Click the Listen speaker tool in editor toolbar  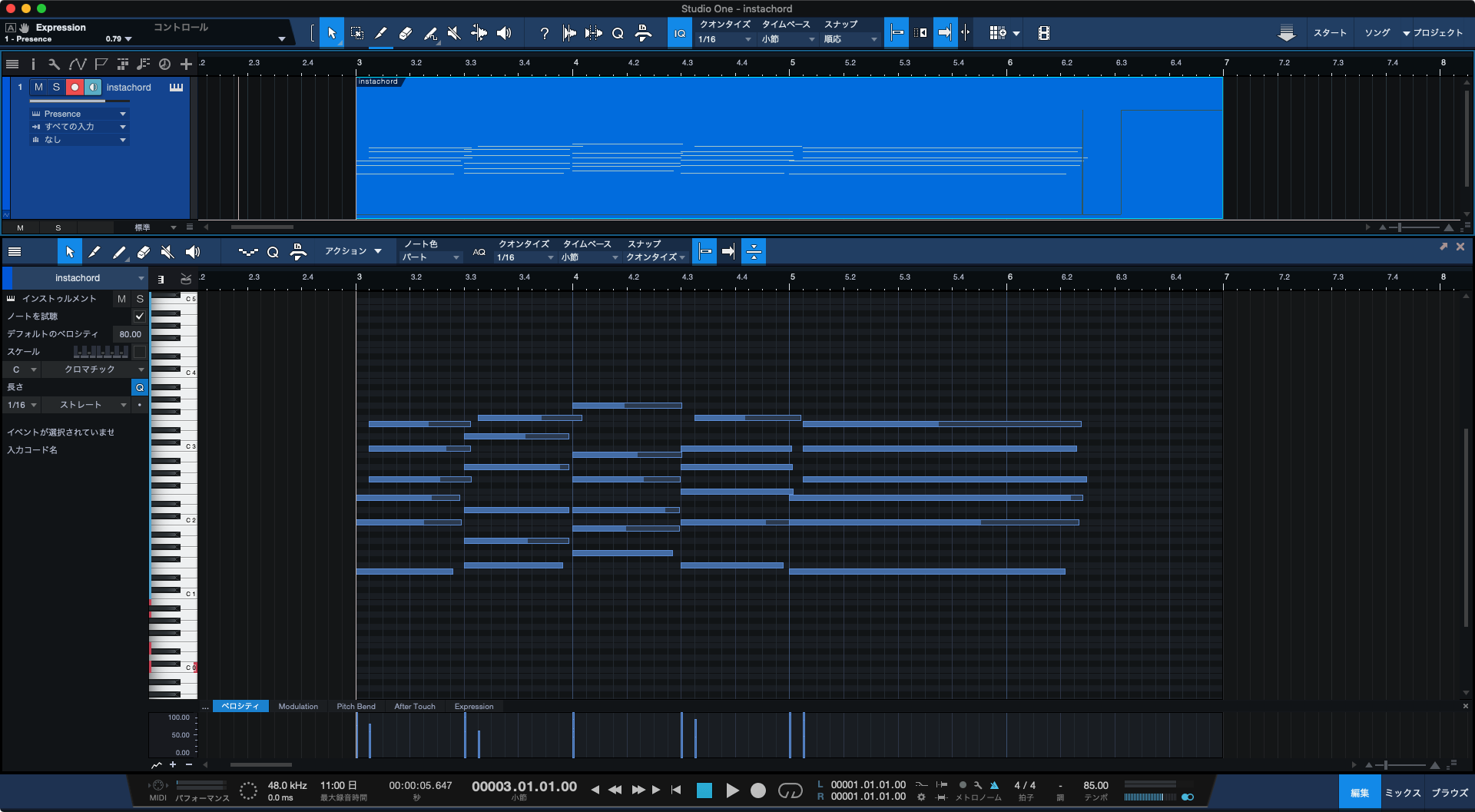(x=193, y=252)
